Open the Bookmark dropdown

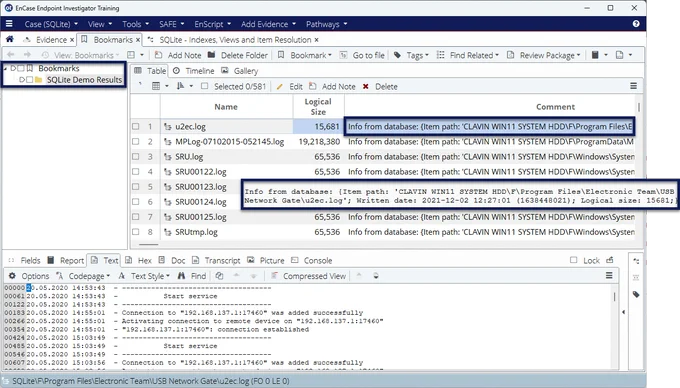pyautogui.click(x=304, y=55)
